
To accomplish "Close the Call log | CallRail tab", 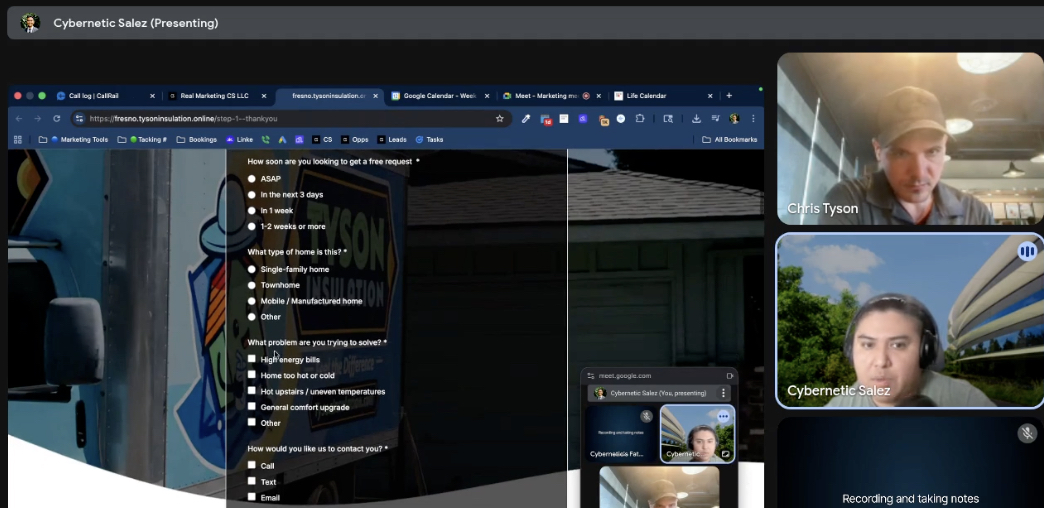I will pos(152,96).
